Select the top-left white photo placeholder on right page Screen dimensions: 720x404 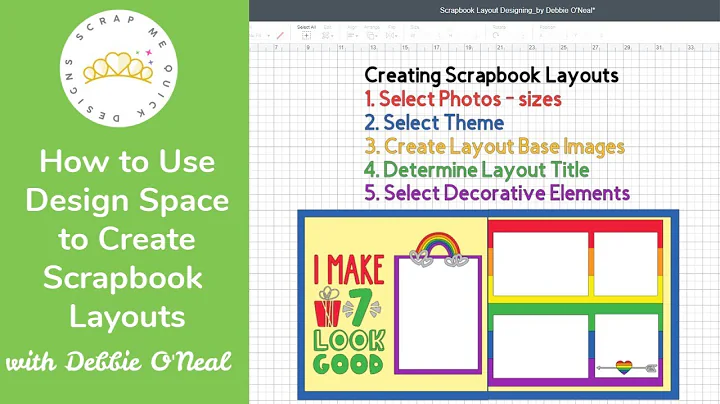coord(540,264)
